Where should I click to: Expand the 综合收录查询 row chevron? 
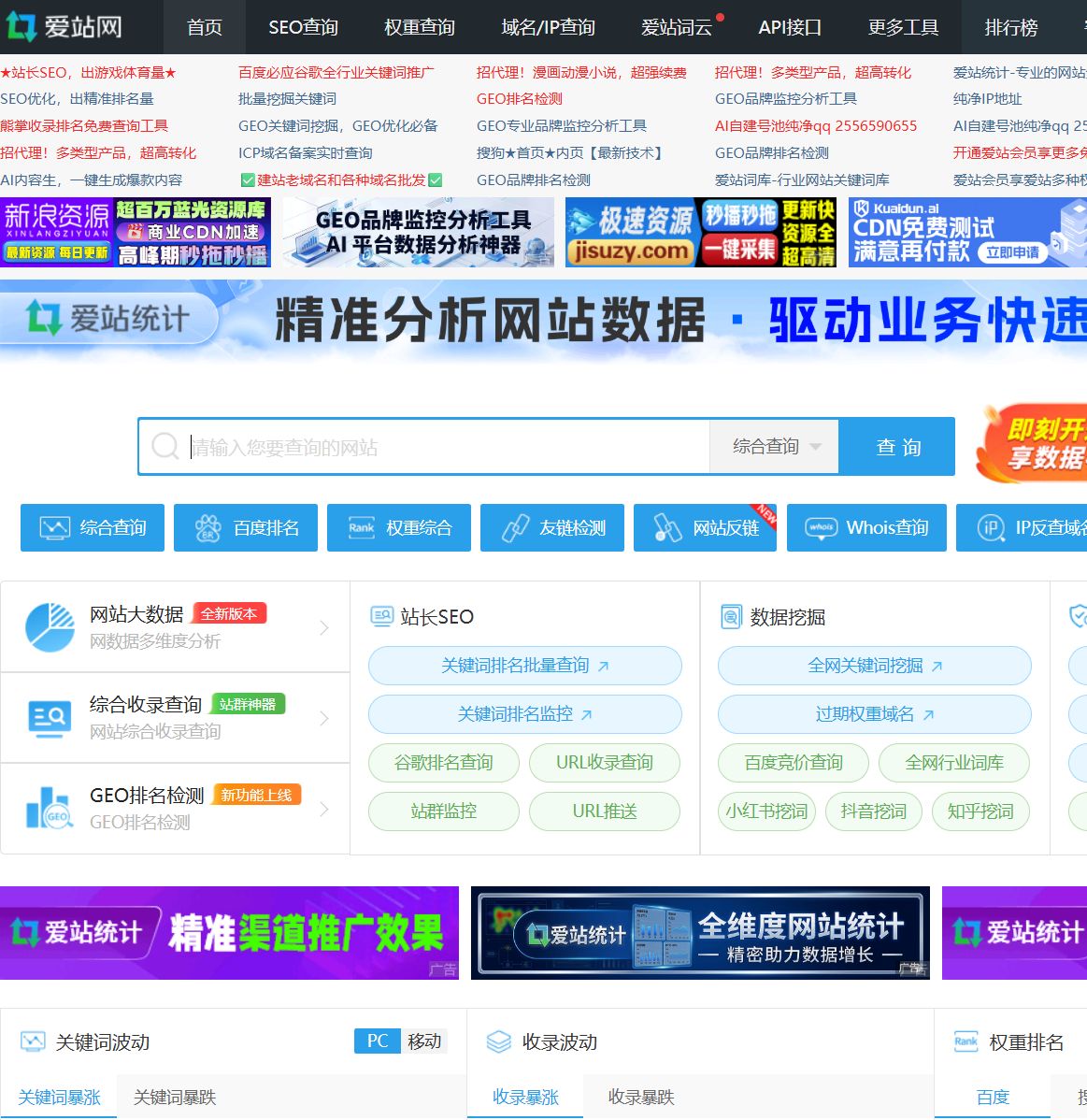(x=324, y=719)
